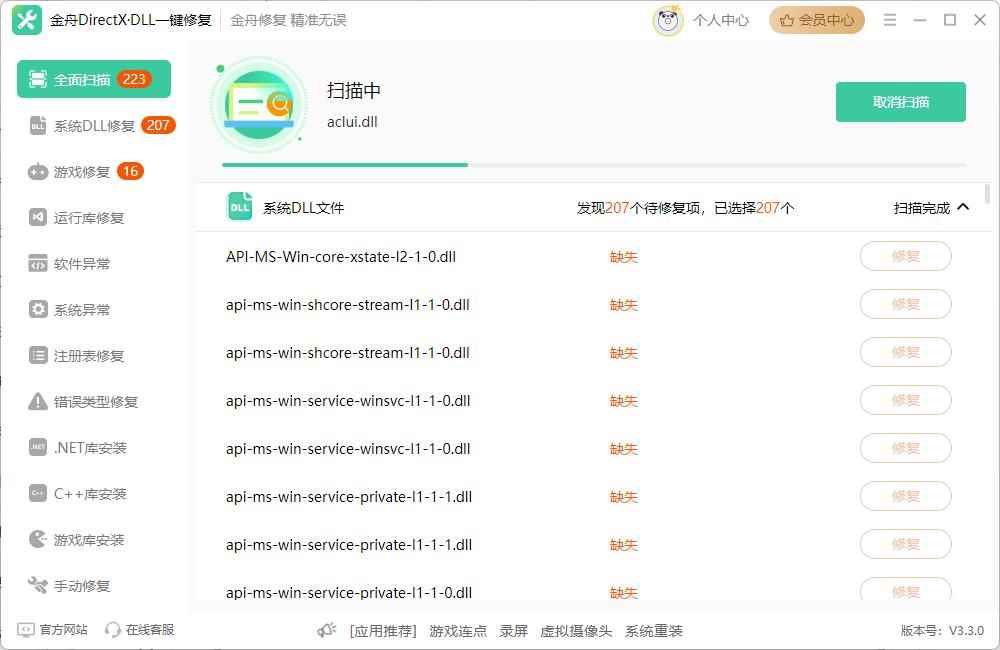Click the 手动修复 manual repair wrench icon
This screenshot has height=650, width=1000.
(x=37, y=585)
